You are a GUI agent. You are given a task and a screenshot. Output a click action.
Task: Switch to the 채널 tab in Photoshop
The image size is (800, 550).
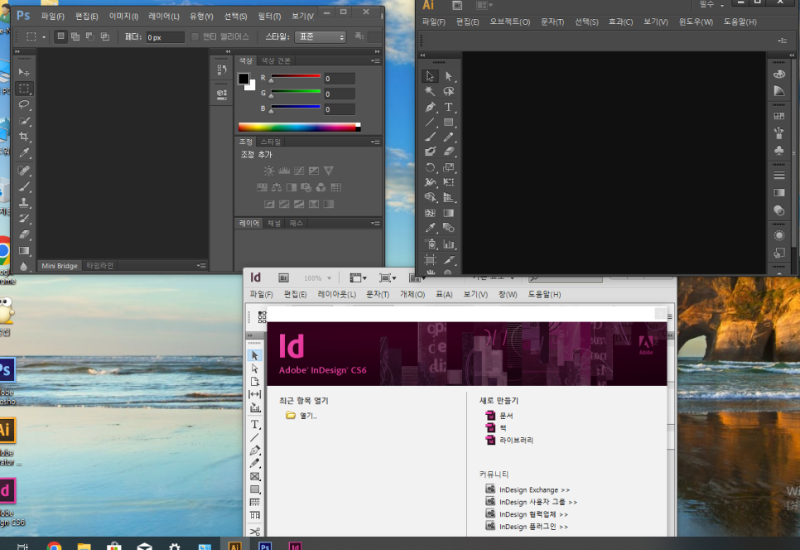click(x=274, y=223)
